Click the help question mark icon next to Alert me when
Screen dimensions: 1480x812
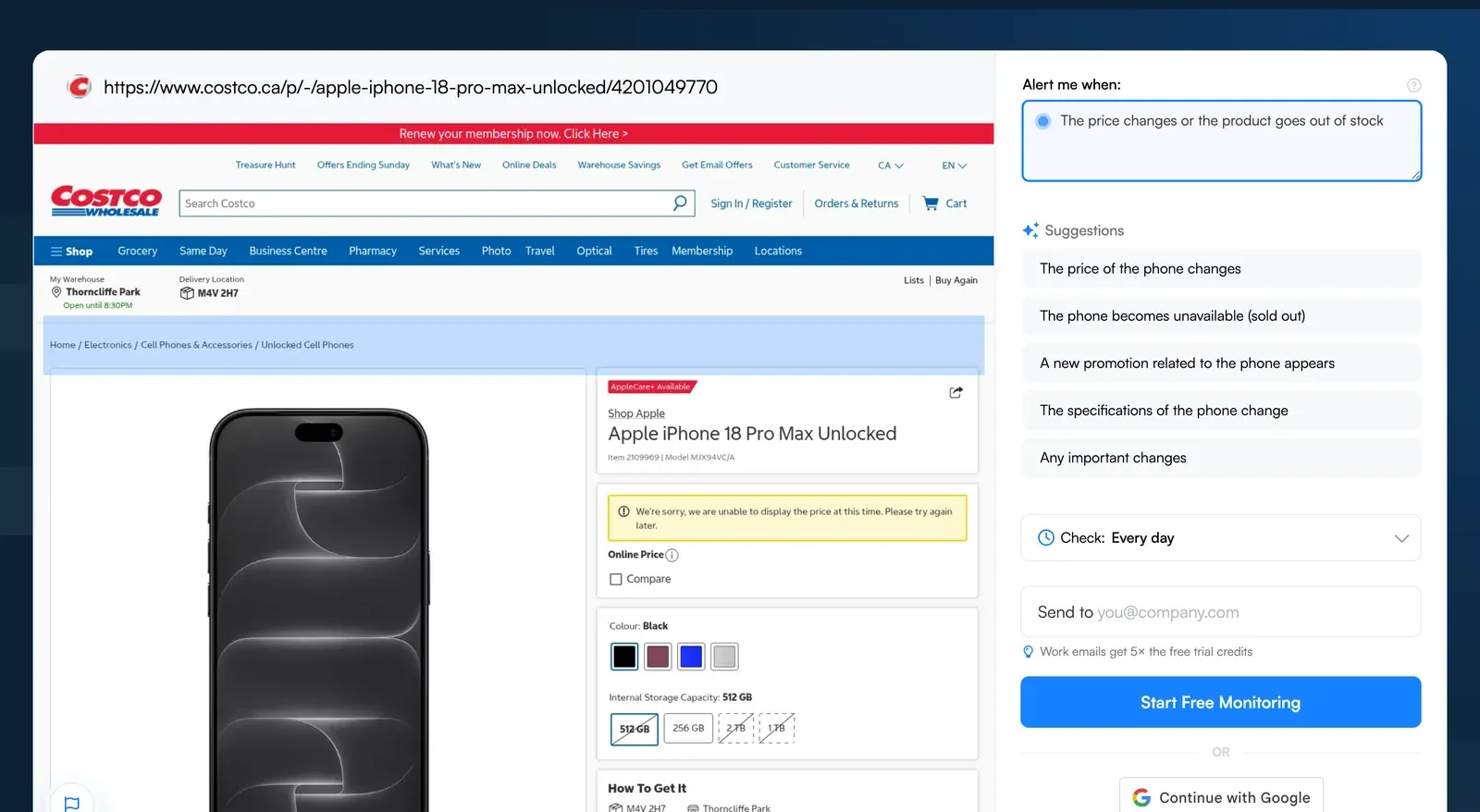click(1413, 85)
